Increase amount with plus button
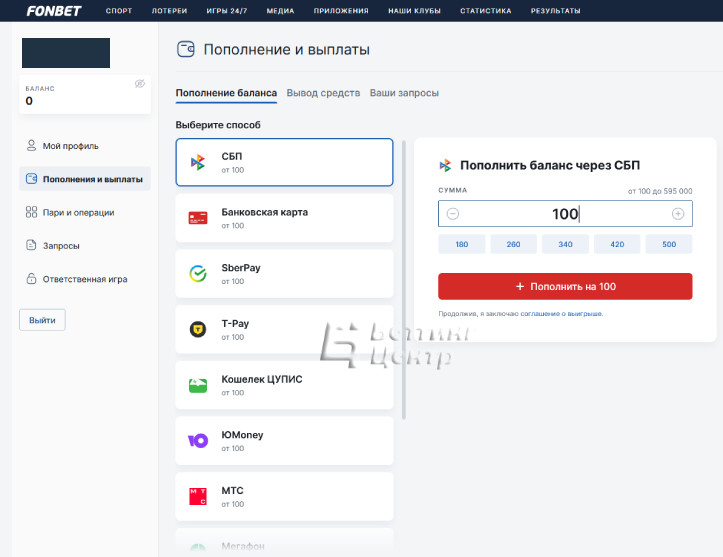This screenshot has width=723, height=557. [678, 214]
